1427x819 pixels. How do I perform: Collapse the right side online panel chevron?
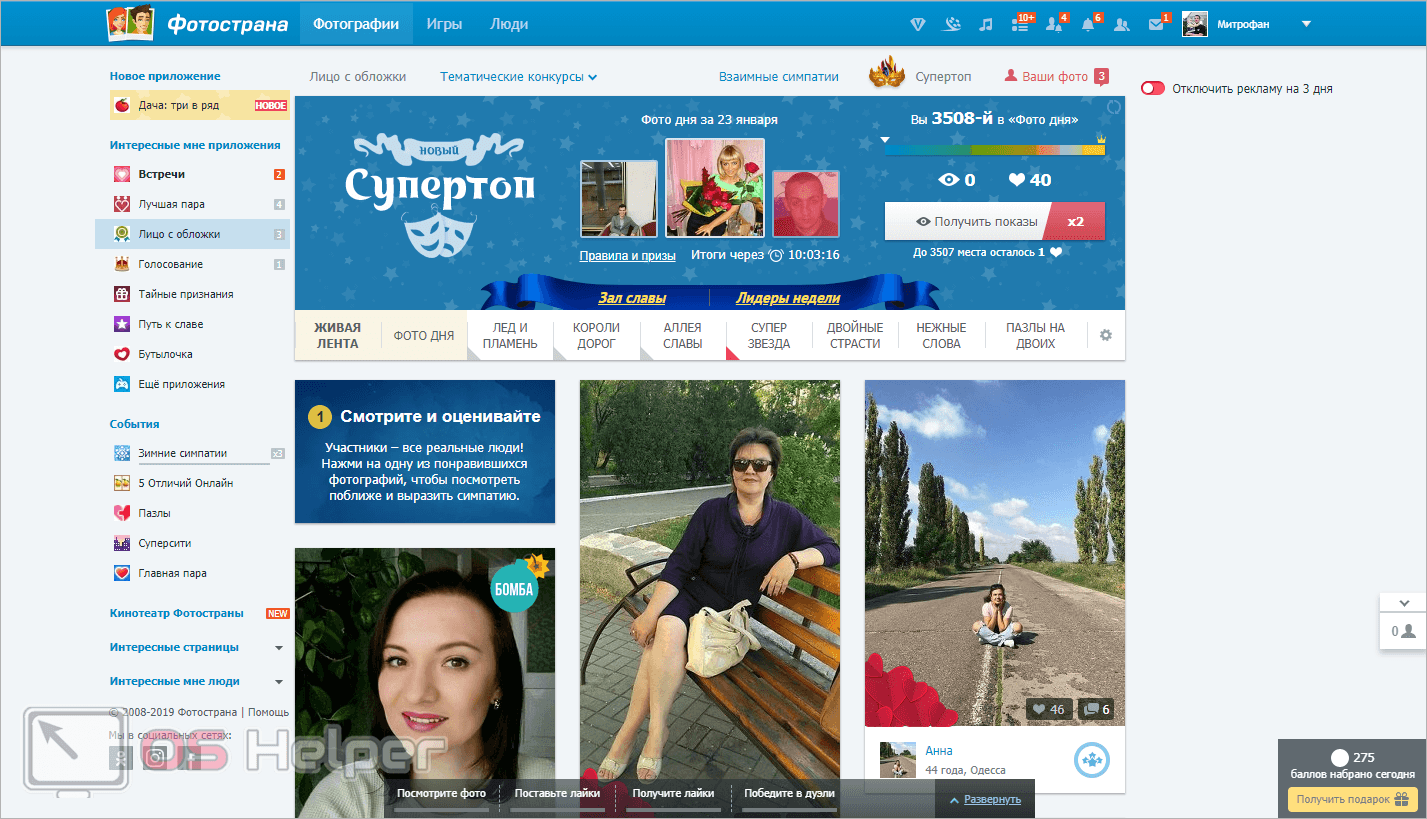1404,603
